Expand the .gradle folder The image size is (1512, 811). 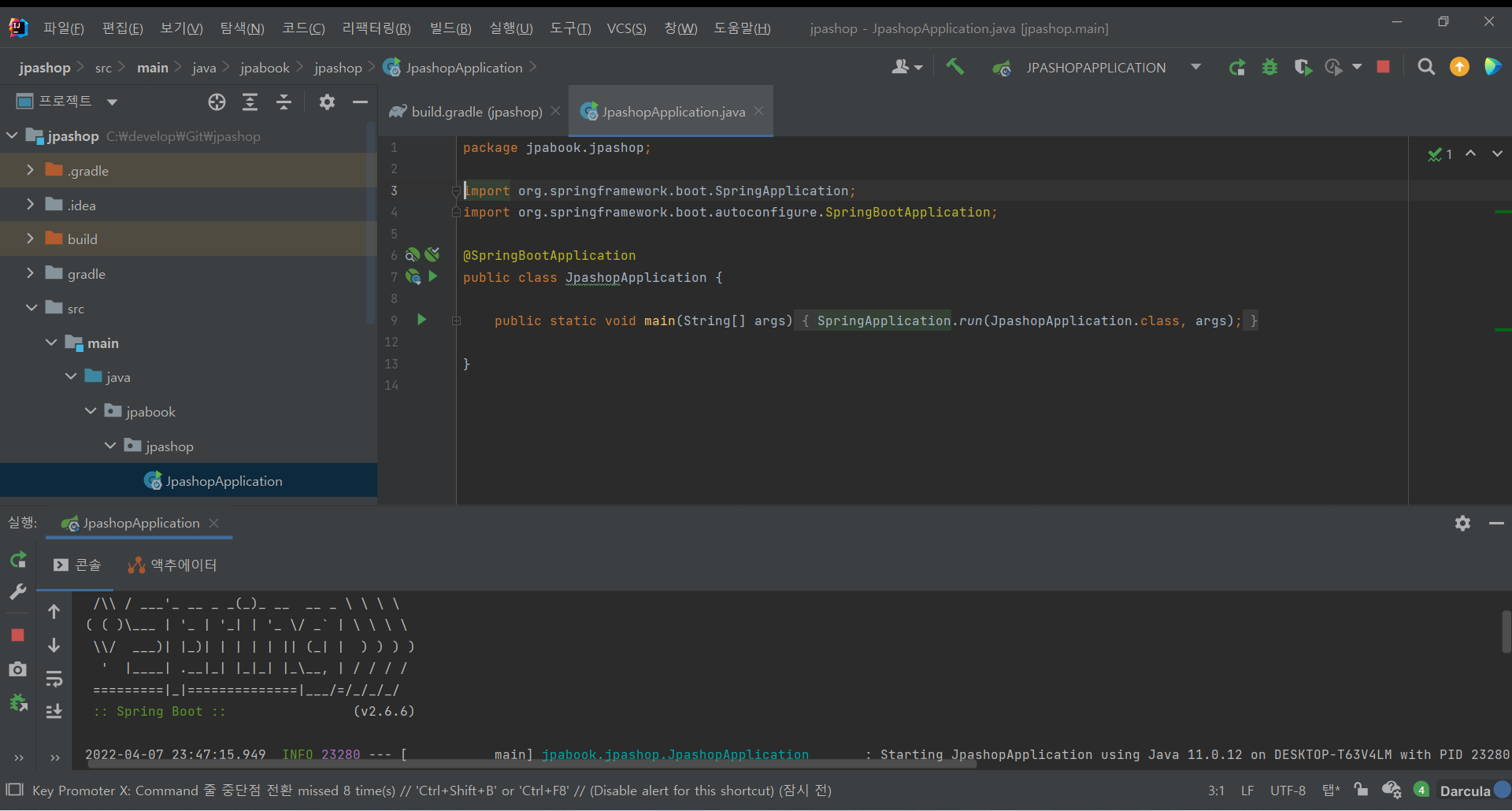30,170
